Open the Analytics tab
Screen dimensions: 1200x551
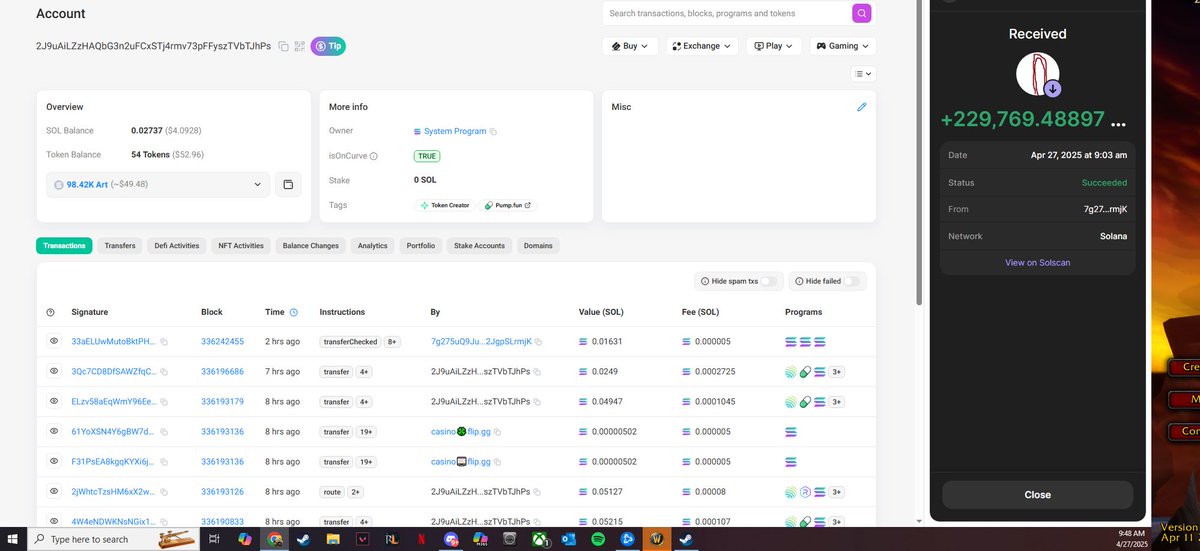tap(373, 245)
